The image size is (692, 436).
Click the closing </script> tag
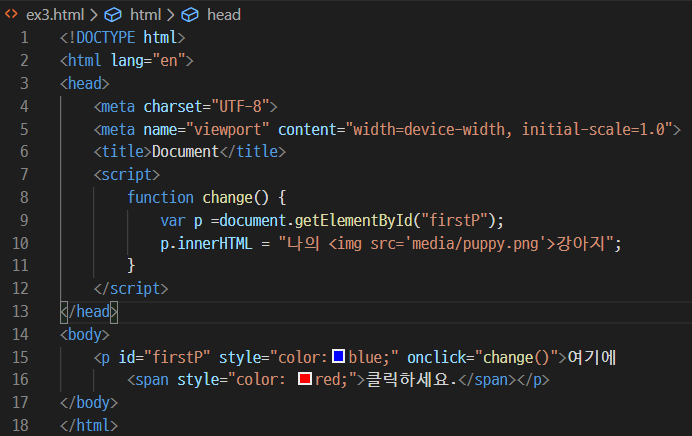[131, 289]
